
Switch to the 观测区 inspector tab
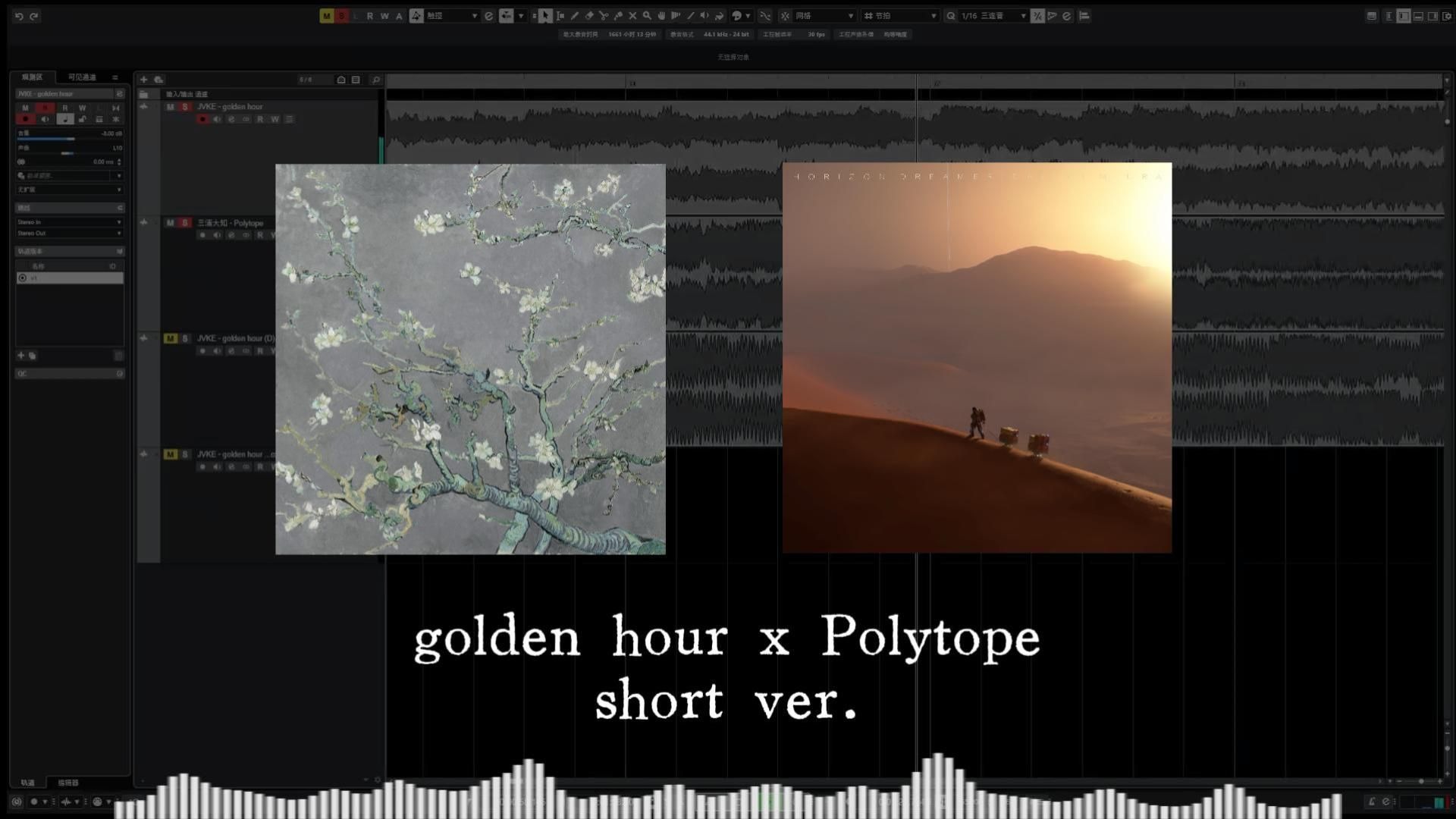pyautogui.click(x=32, y=77)
